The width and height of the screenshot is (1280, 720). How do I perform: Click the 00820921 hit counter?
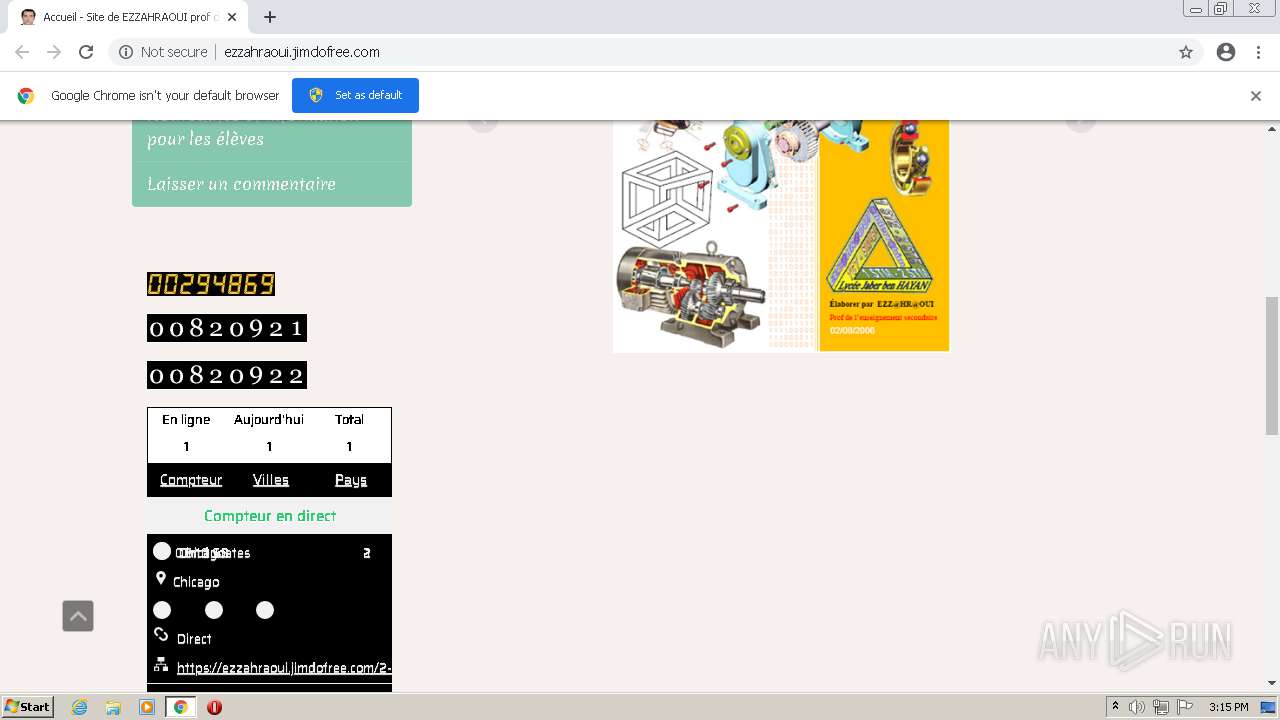click(227, 328)
